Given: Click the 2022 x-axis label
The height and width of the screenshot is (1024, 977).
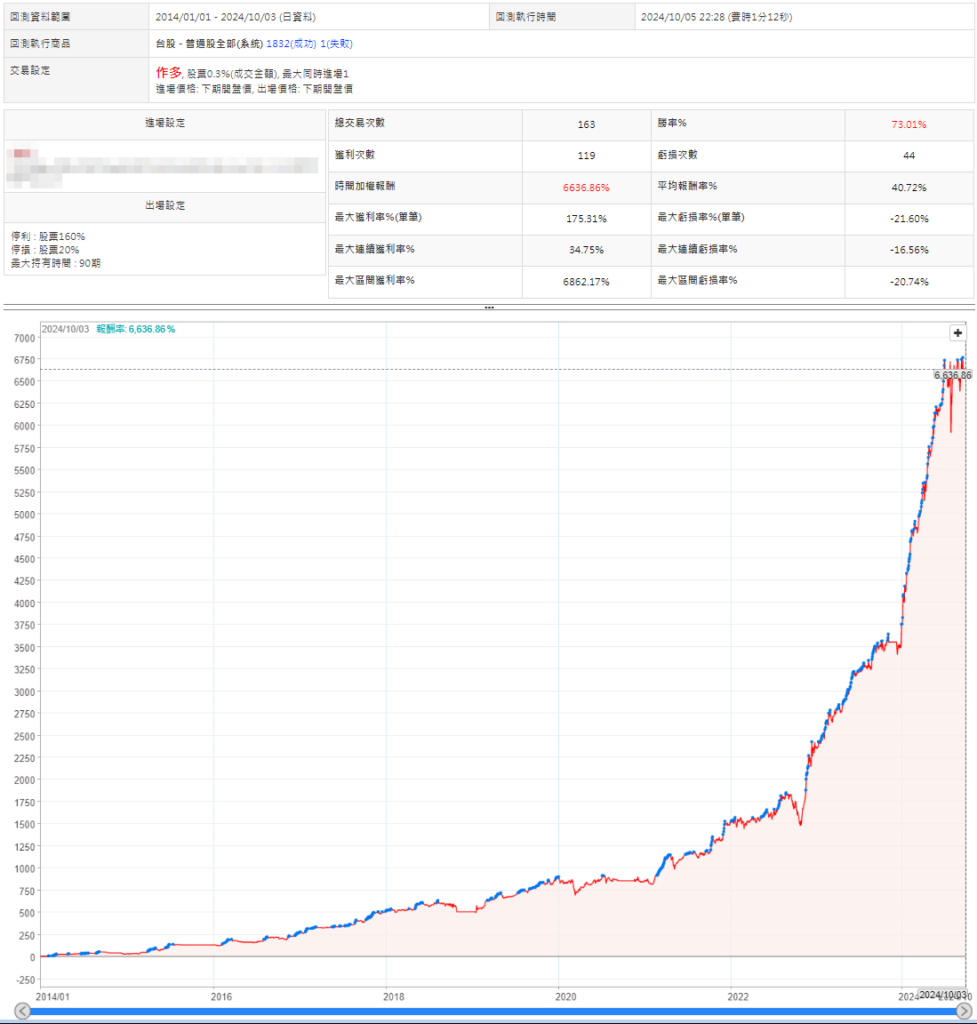Looking at the screenshot, I should click(739, 997).
